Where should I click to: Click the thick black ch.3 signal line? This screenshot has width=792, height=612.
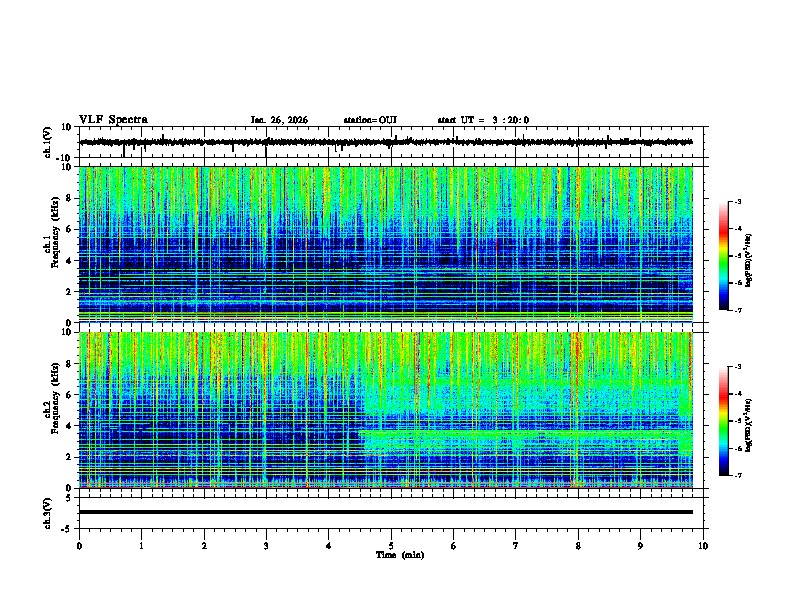(386, 512)
